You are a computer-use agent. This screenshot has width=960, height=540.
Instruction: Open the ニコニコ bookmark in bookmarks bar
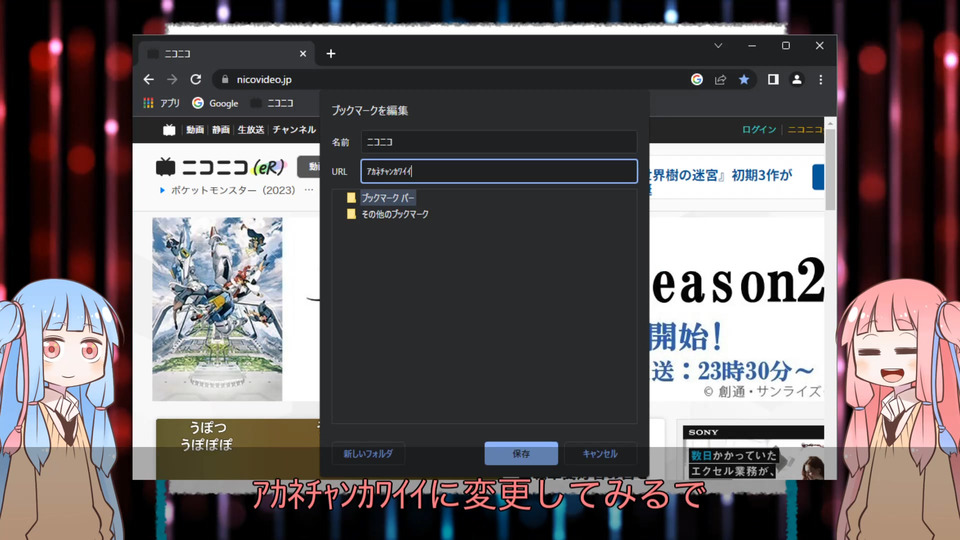[272, 103]
